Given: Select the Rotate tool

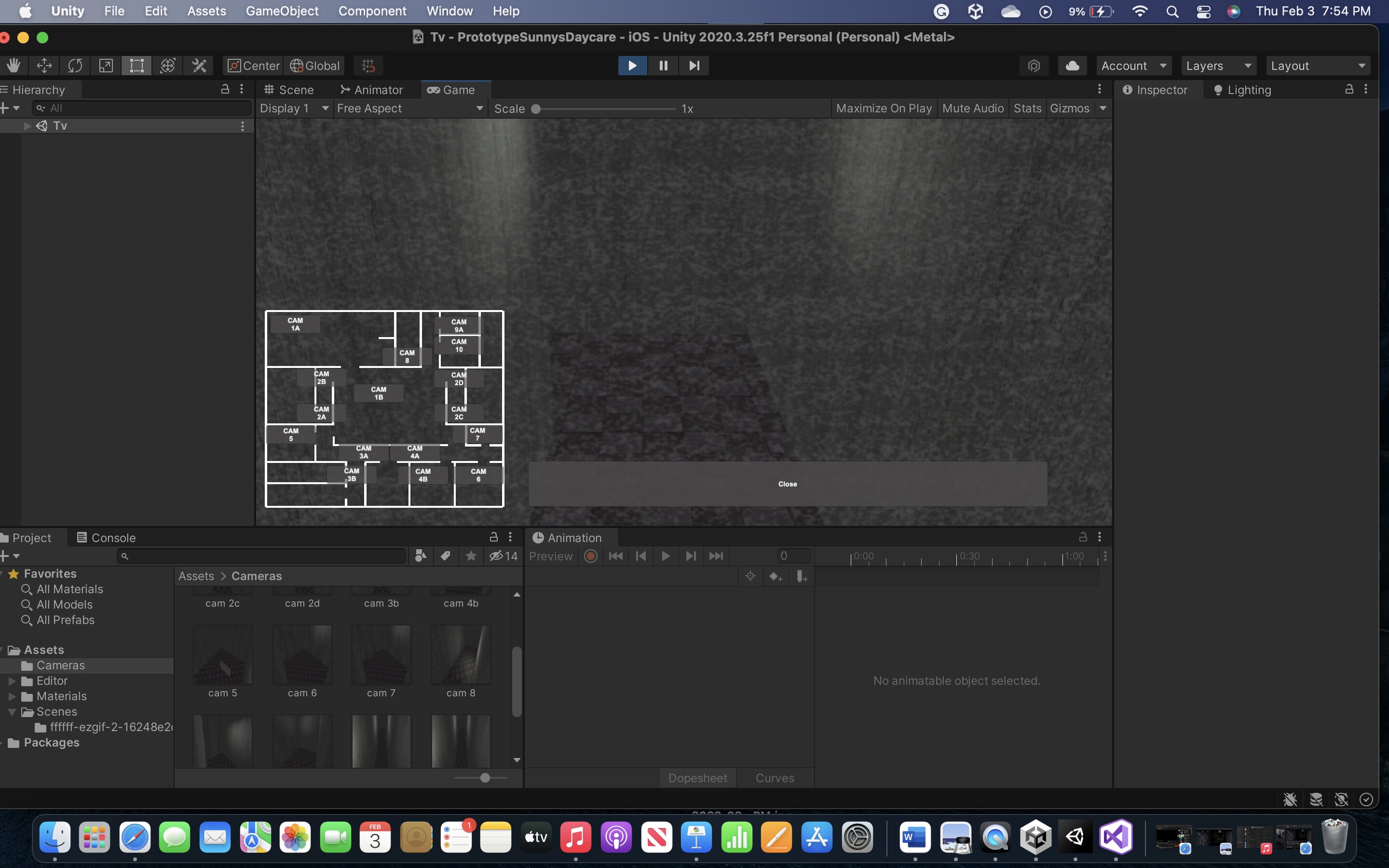Looking at the screenshot, I should coord(75,66).
